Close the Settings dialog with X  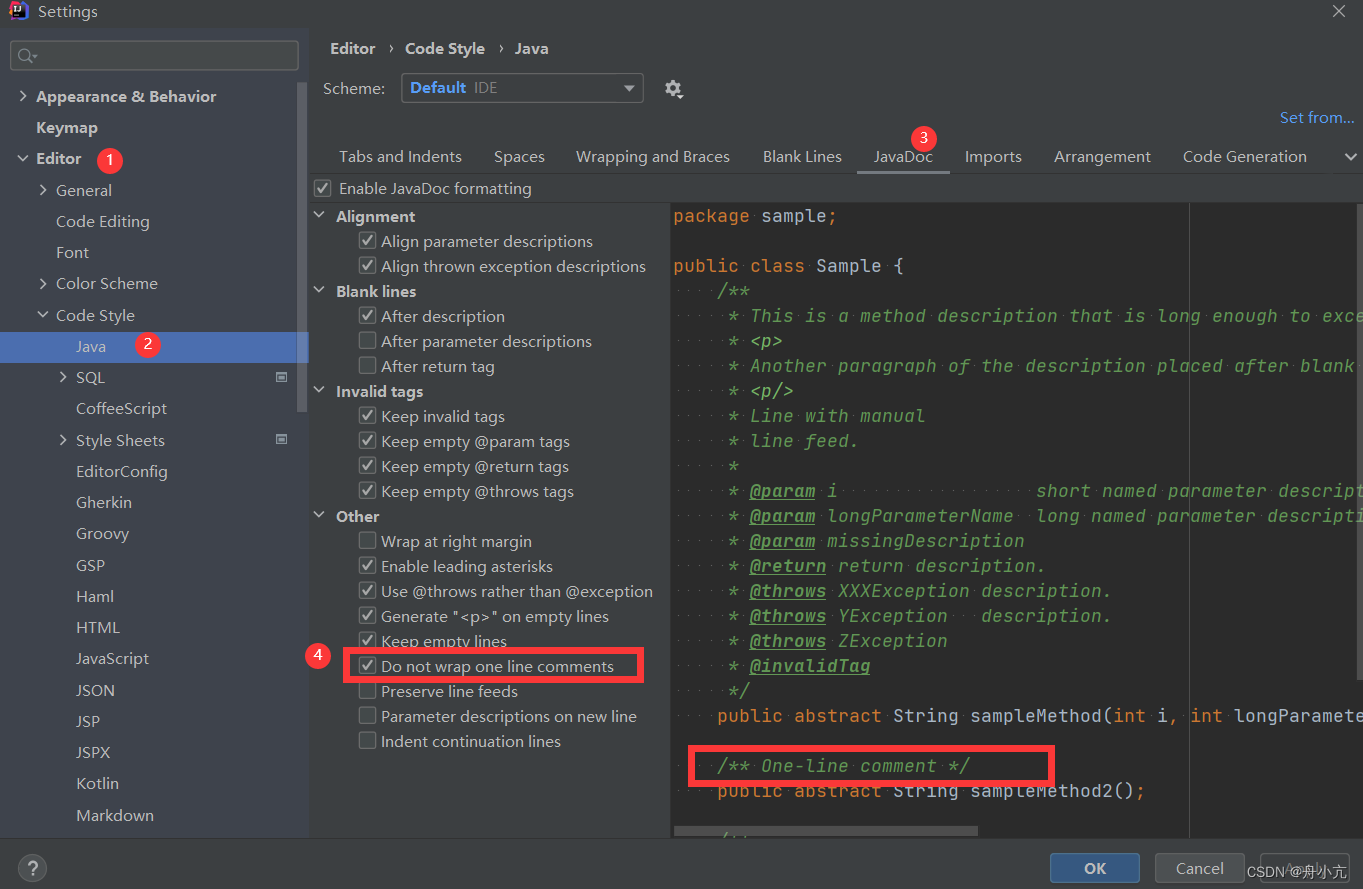(1339, 12)
